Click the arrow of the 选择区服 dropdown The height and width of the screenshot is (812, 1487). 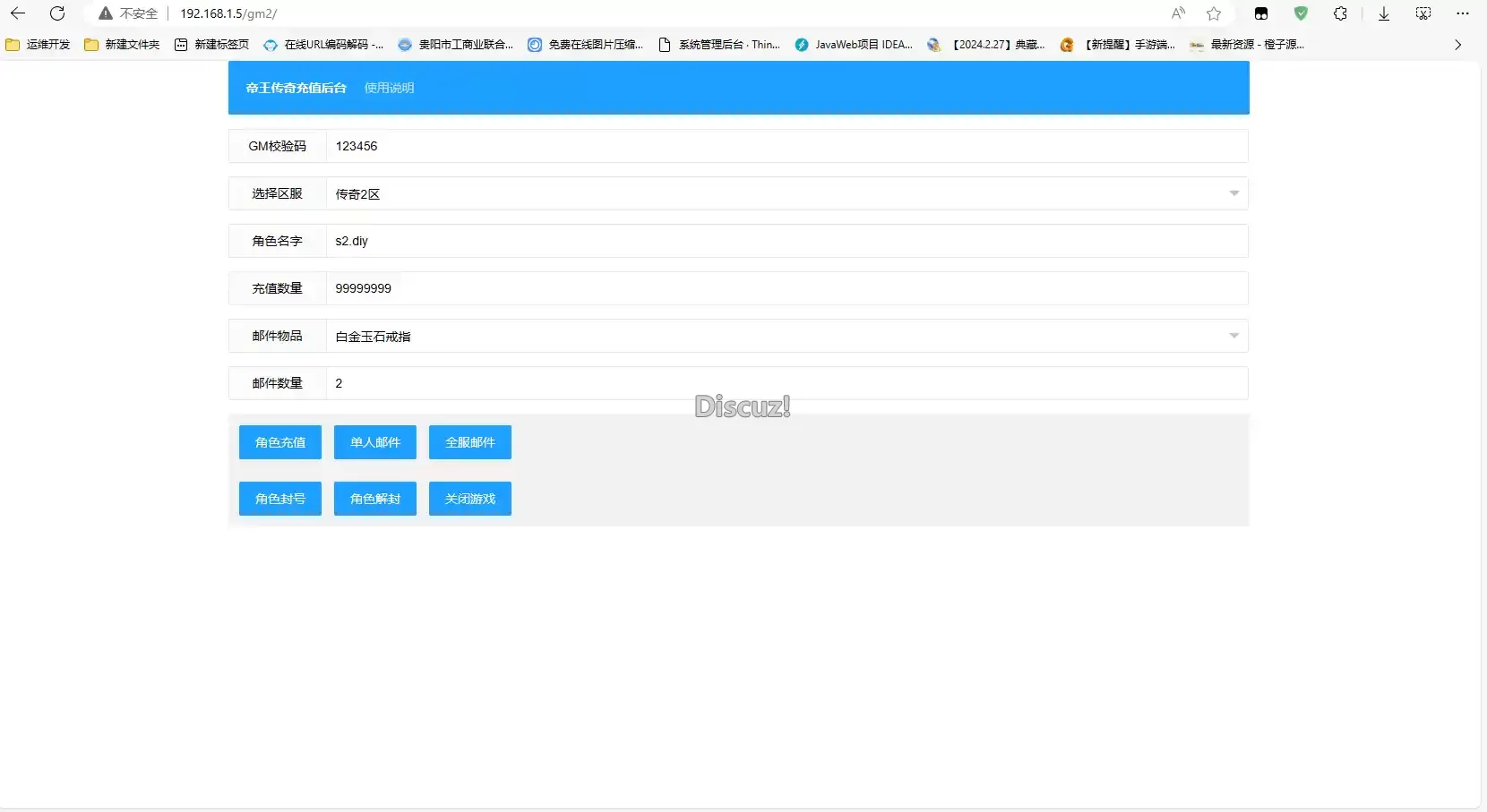pyautogui.click(x=1233, y=193)
